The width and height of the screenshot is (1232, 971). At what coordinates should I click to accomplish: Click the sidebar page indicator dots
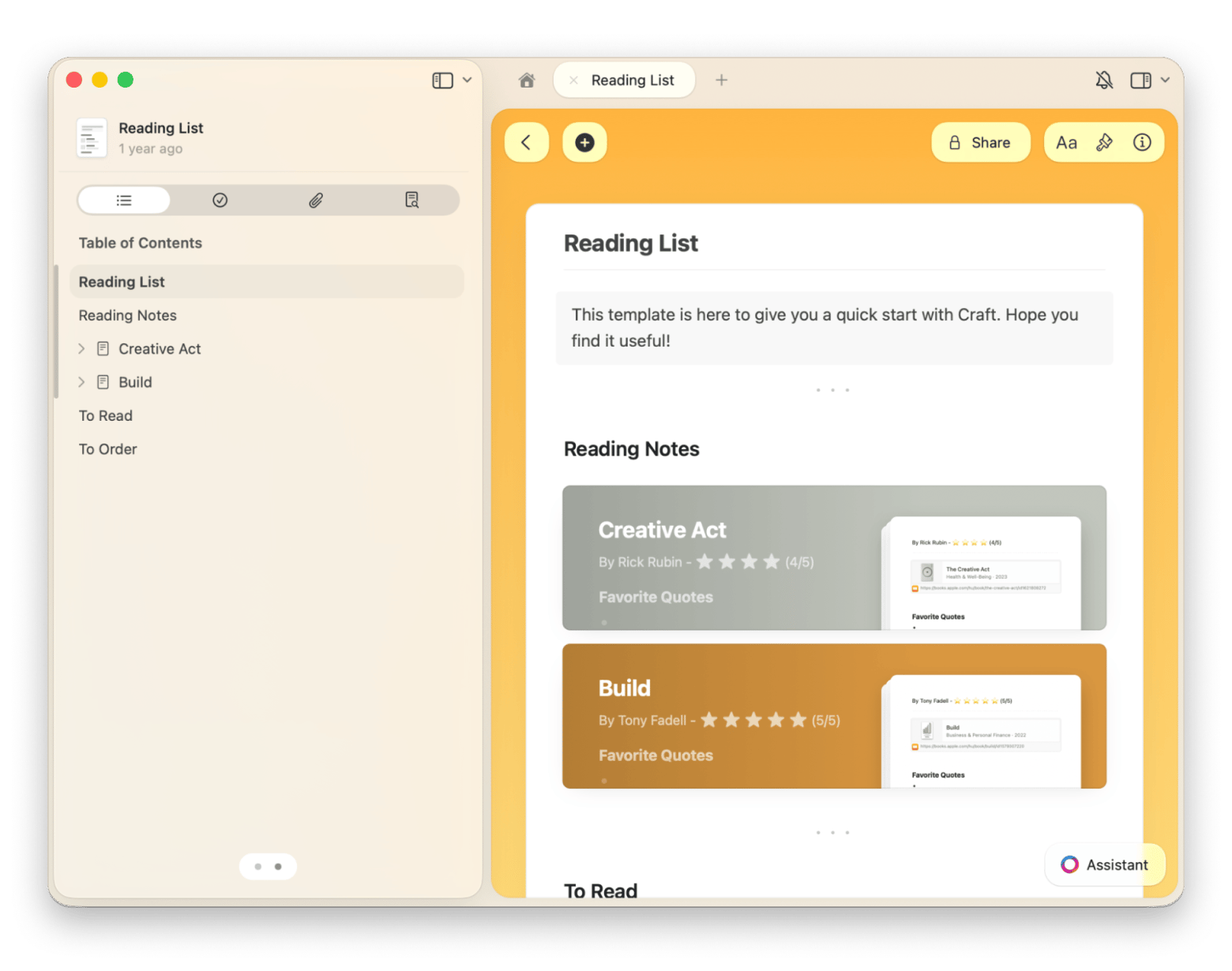tap(268, 867)
